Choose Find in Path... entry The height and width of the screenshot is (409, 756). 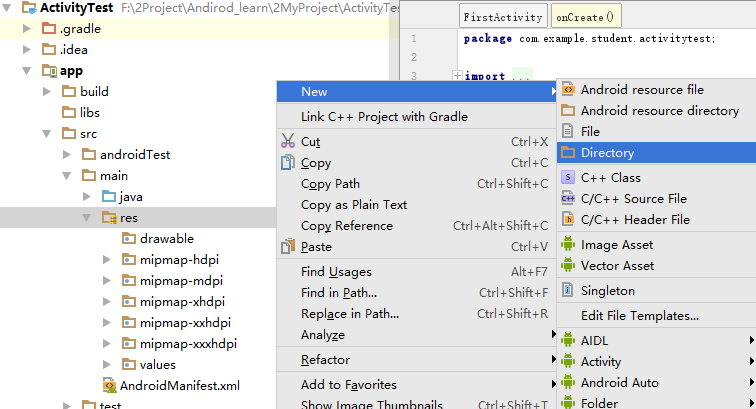pyautogui.click(x=417, y=293)
